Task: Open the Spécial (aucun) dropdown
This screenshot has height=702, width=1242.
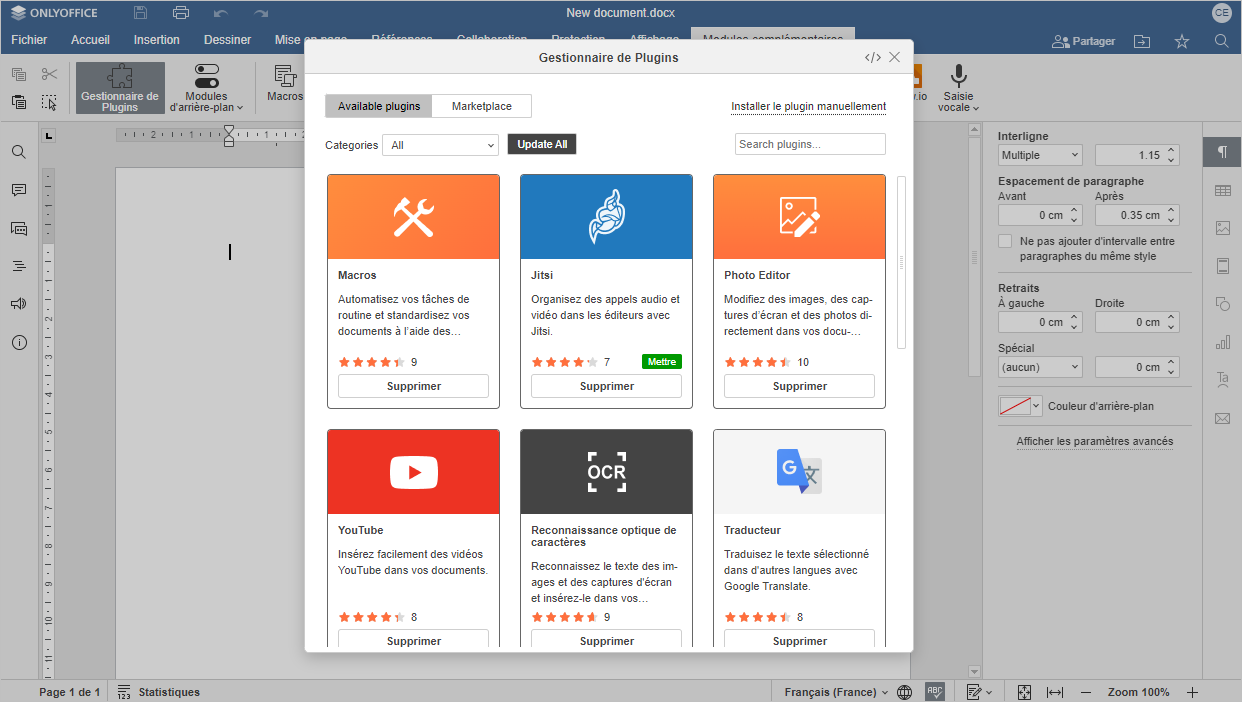Action: tap(1040, 367)
